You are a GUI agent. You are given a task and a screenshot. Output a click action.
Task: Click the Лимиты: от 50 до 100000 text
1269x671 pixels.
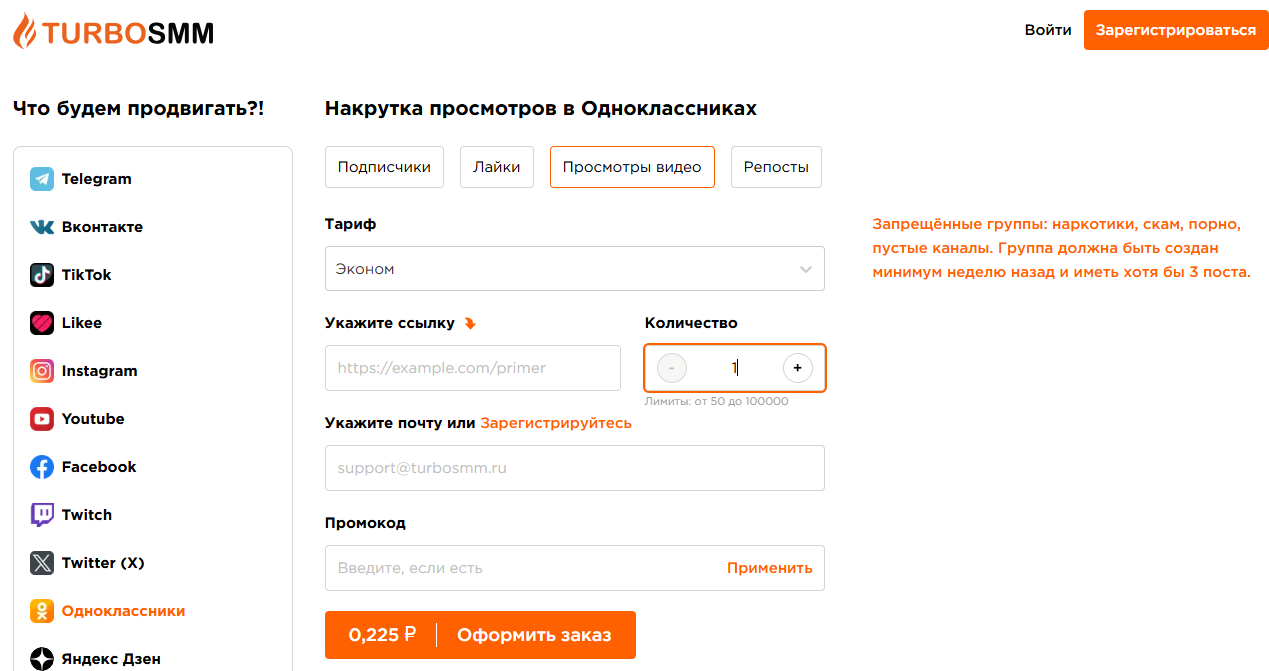[716, 401]
